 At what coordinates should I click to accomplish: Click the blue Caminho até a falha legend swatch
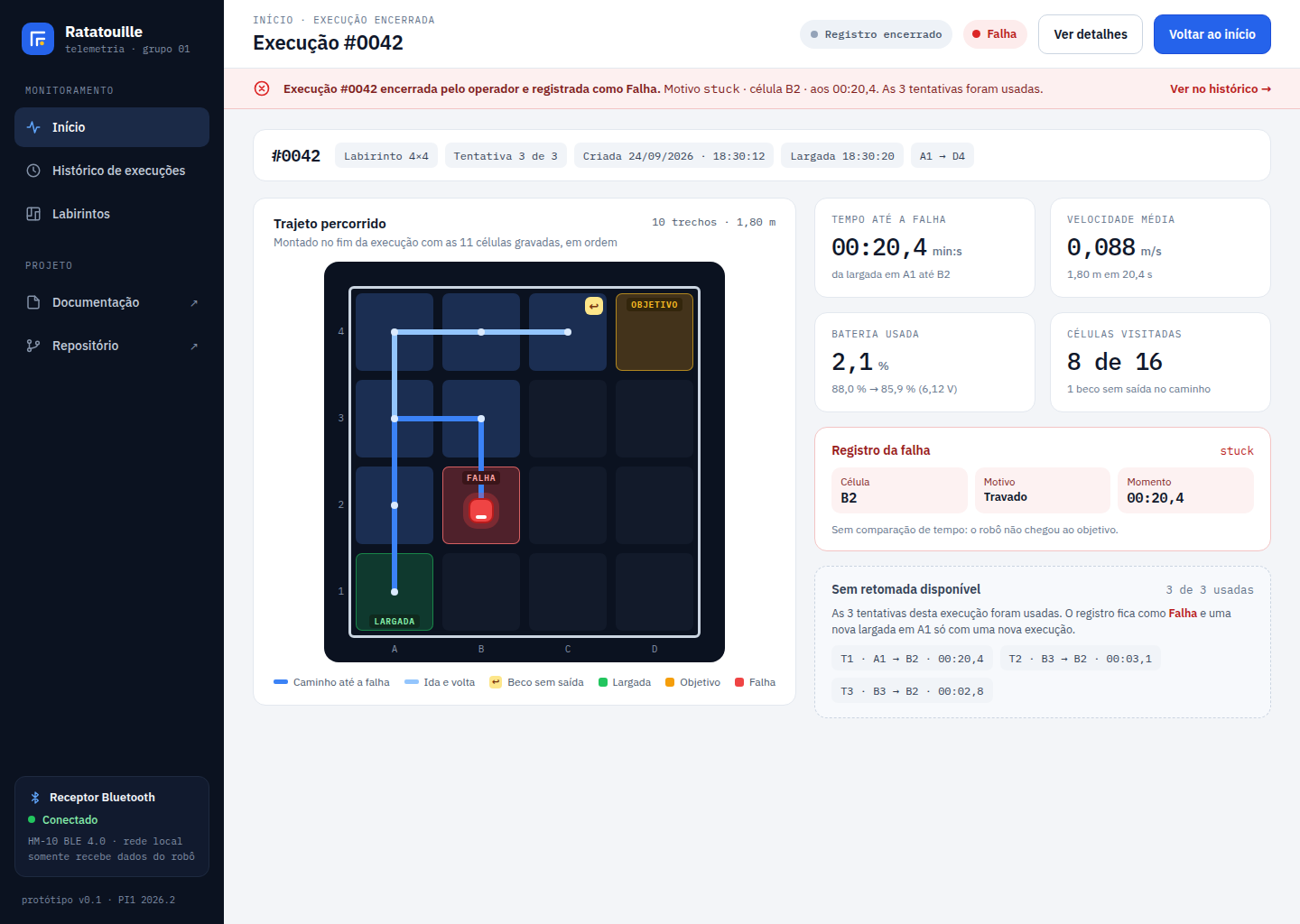click(281, 682)
